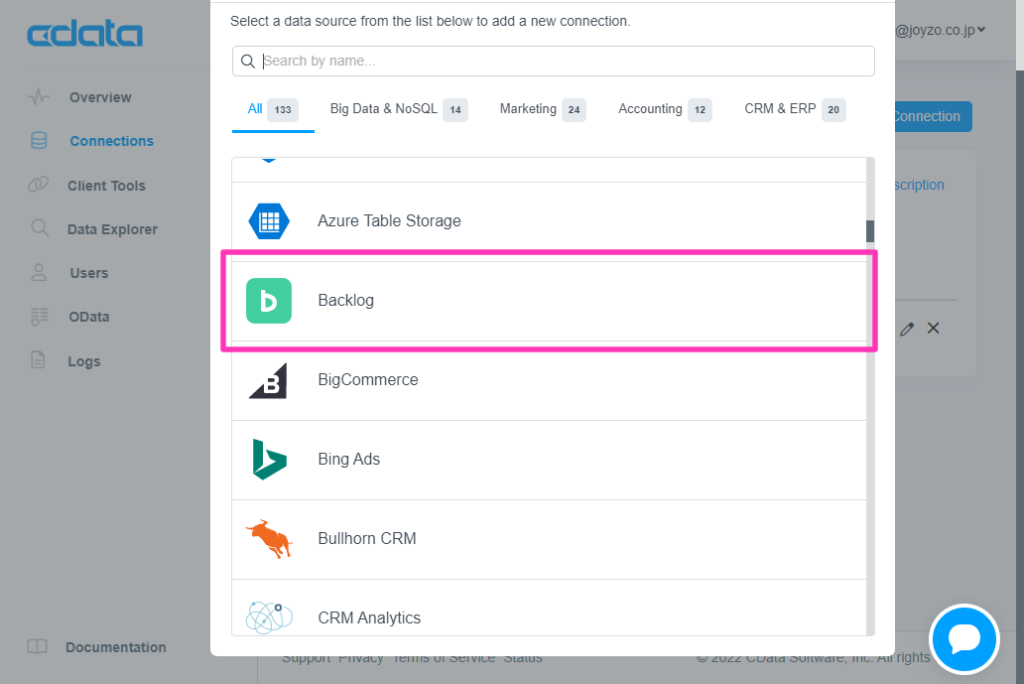Open Data Explorer in the sidebar
Image resolution: width=1024 pixels, height=684 pixels.
coord(112,229)
